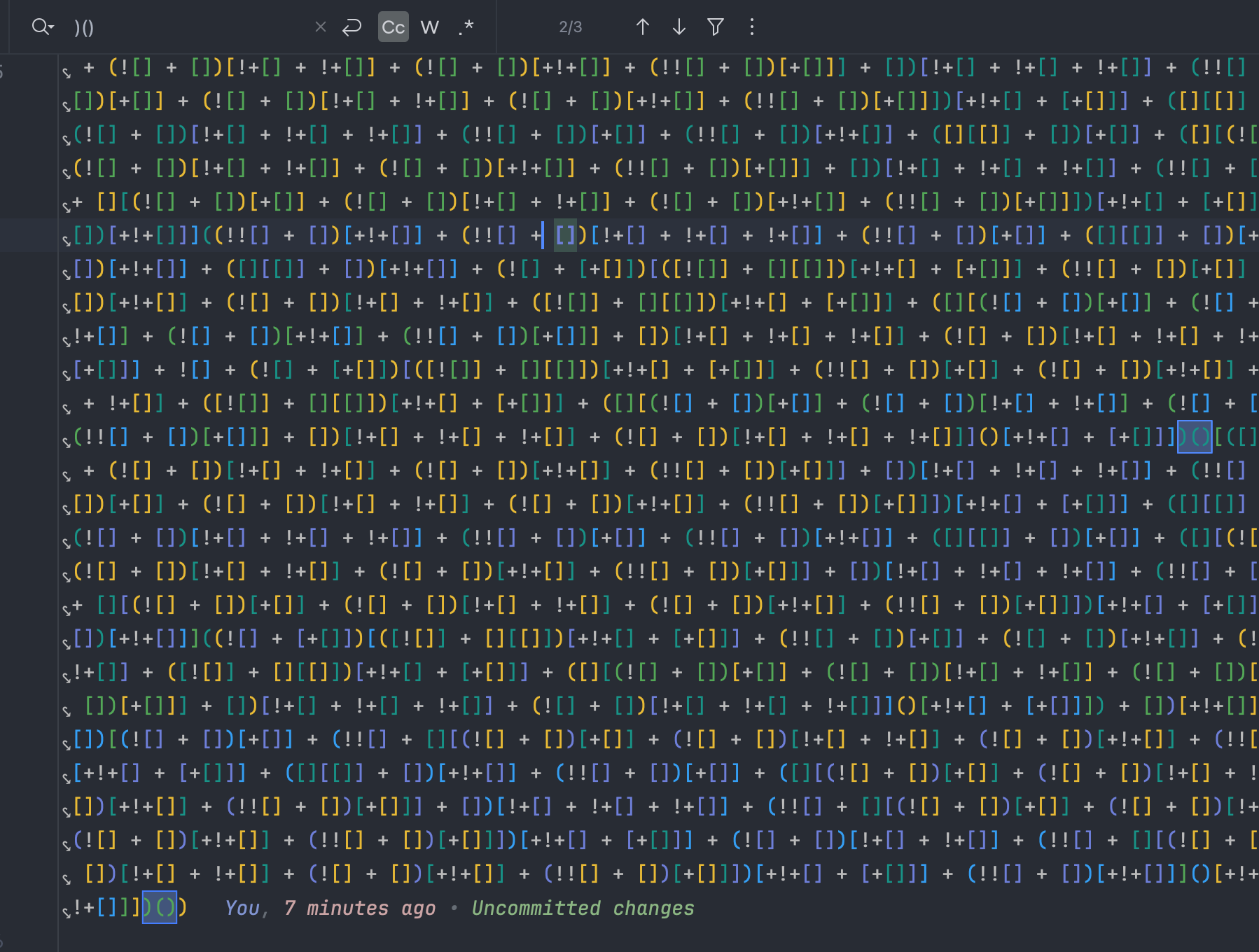1259x952 pixels.
Task: Click the 'Uncommitted changes' inline text
Action: click(583, 908)
